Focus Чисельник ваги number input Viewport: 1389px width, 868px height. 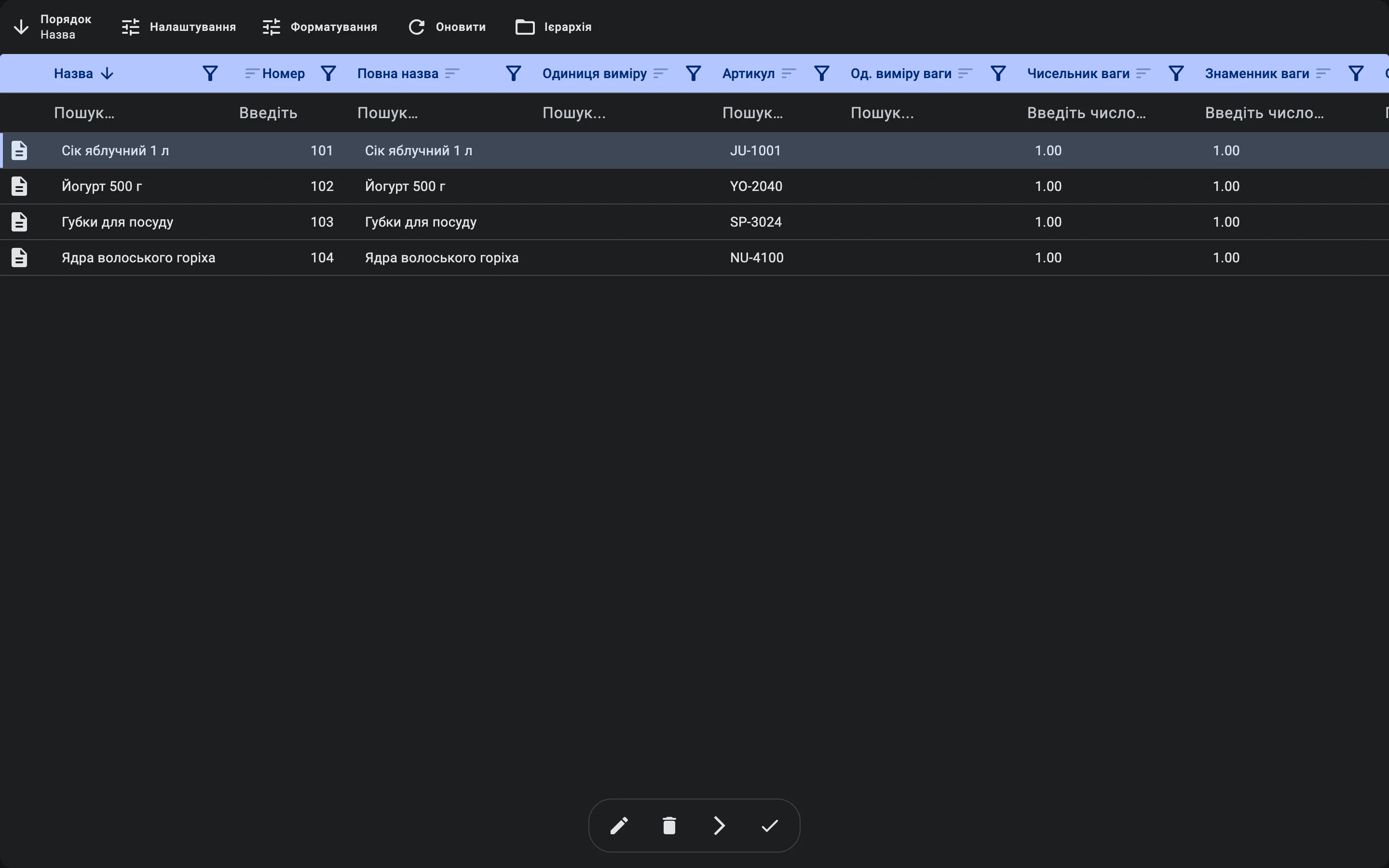coord(1105,112)
